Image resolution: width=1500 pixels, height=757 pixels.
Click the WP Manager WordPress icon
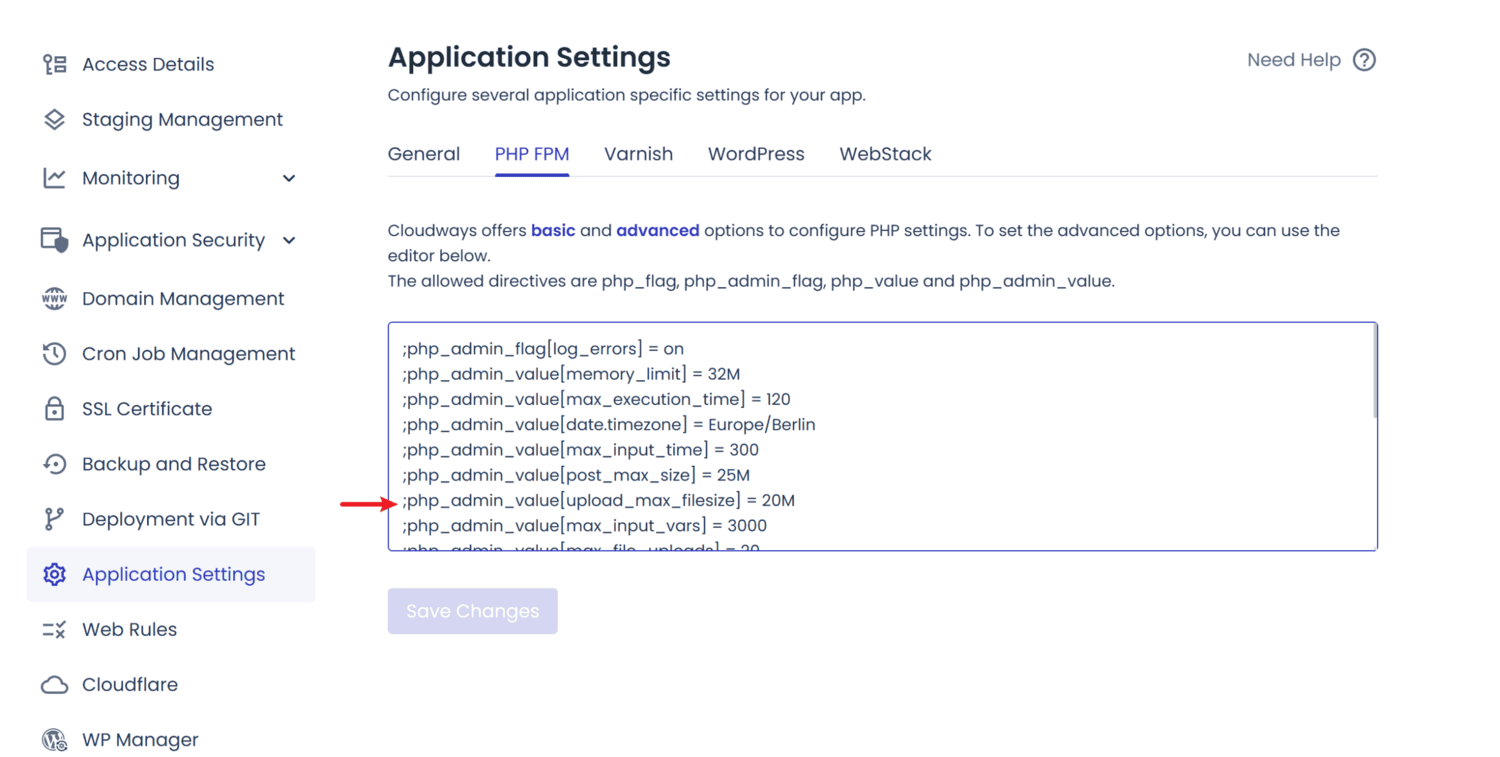click(x=54, y=739)
